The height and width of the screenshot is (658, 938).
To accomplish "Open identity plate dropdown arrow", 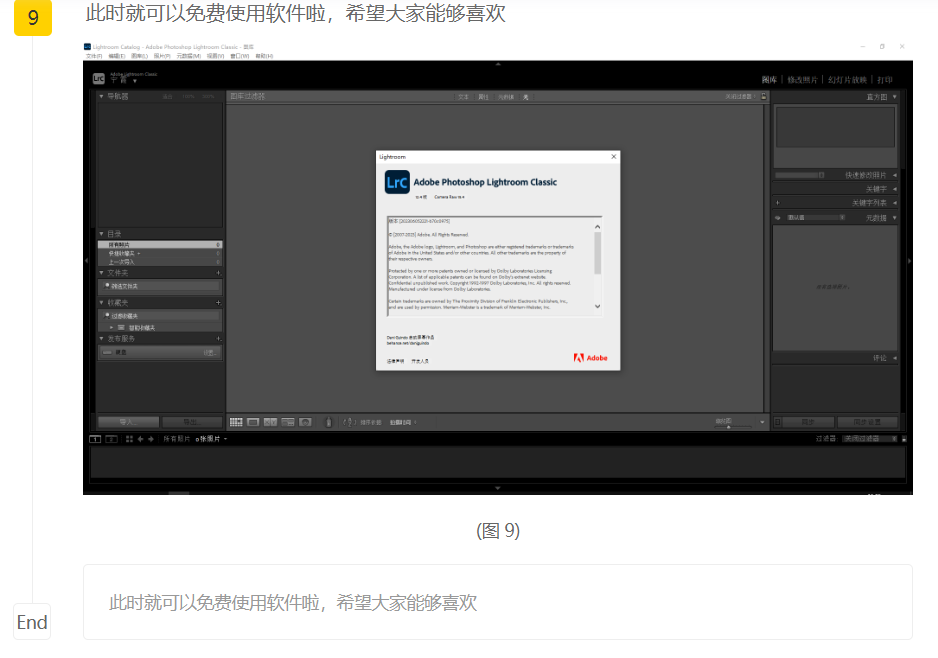I will [135, 81].
